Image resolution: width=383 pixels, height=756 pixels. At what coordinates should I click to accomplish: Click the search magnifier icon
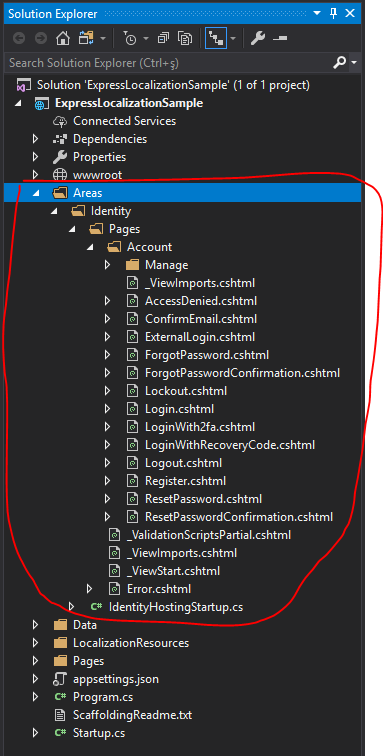pyautogui.click(x=340, y=62)
